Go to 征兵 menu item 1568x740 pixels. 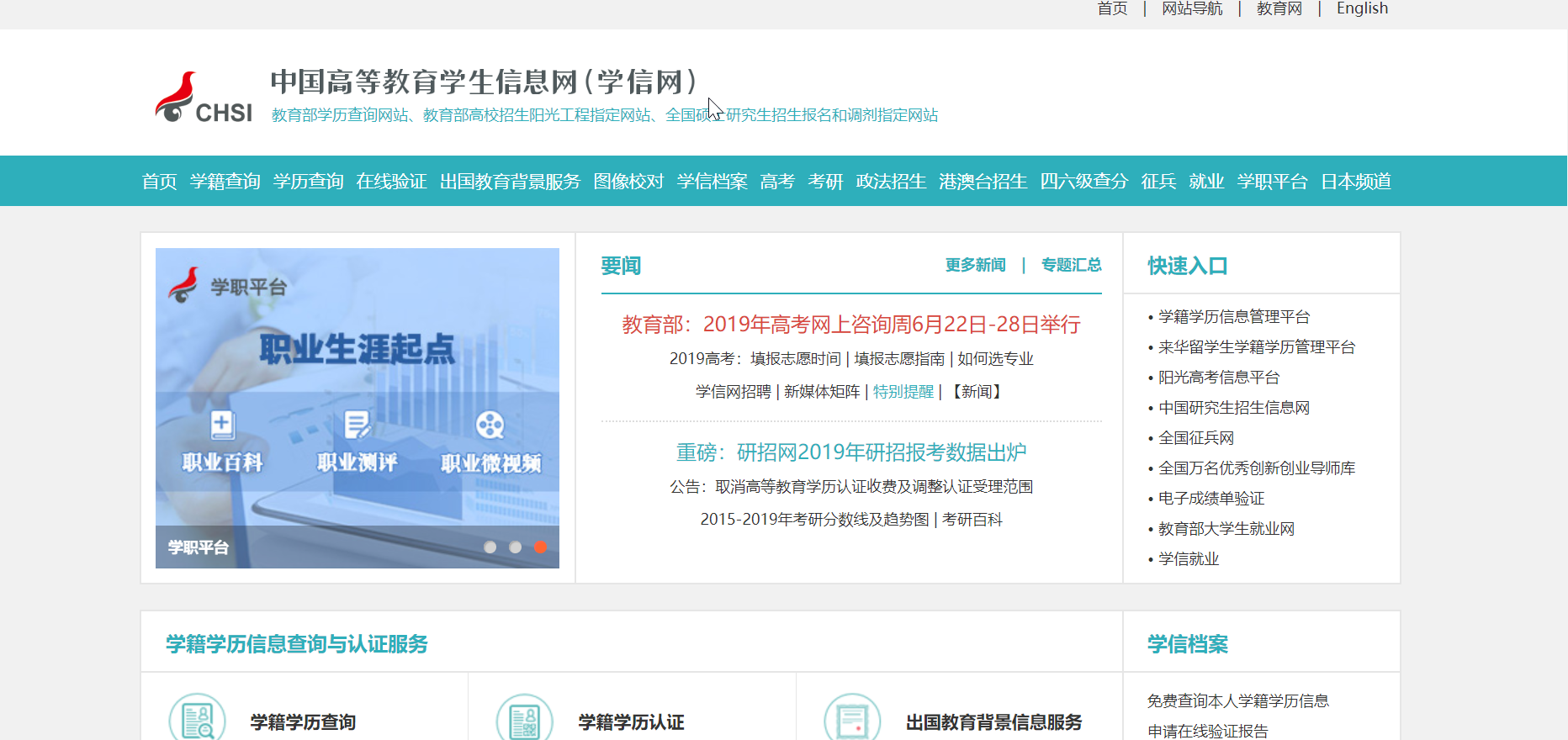click(1158, 182)
